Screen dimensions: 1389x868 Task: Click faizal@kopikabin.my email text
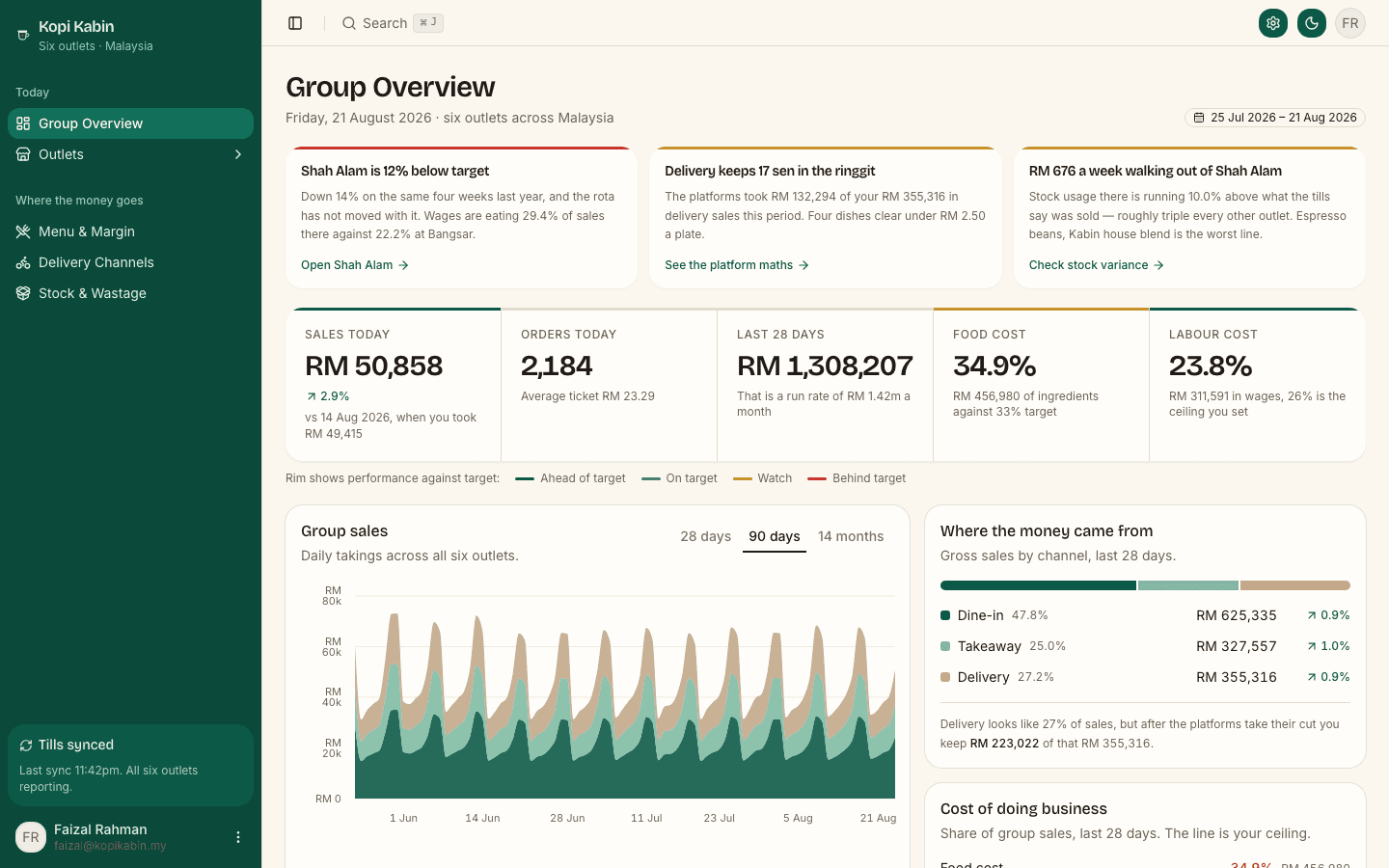click(x=110, y=846)
